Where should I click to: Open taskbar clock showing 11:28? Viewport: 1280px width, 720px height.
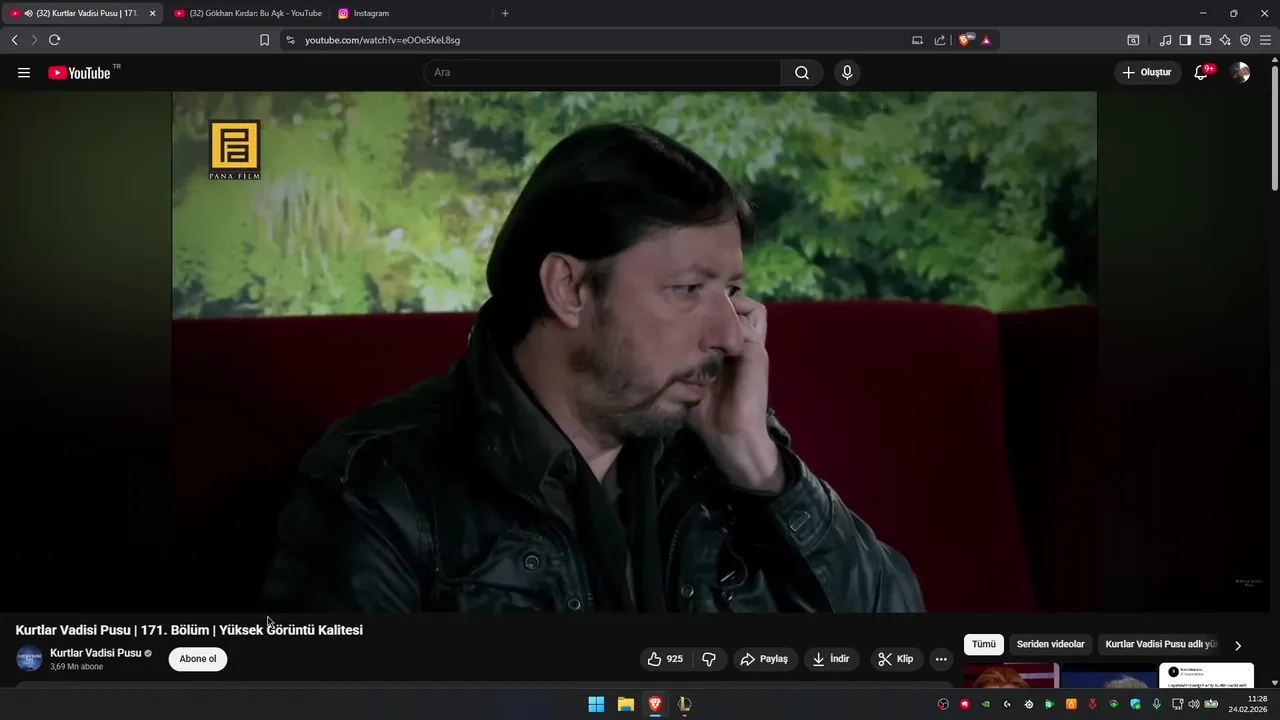tap(1248, 704)
